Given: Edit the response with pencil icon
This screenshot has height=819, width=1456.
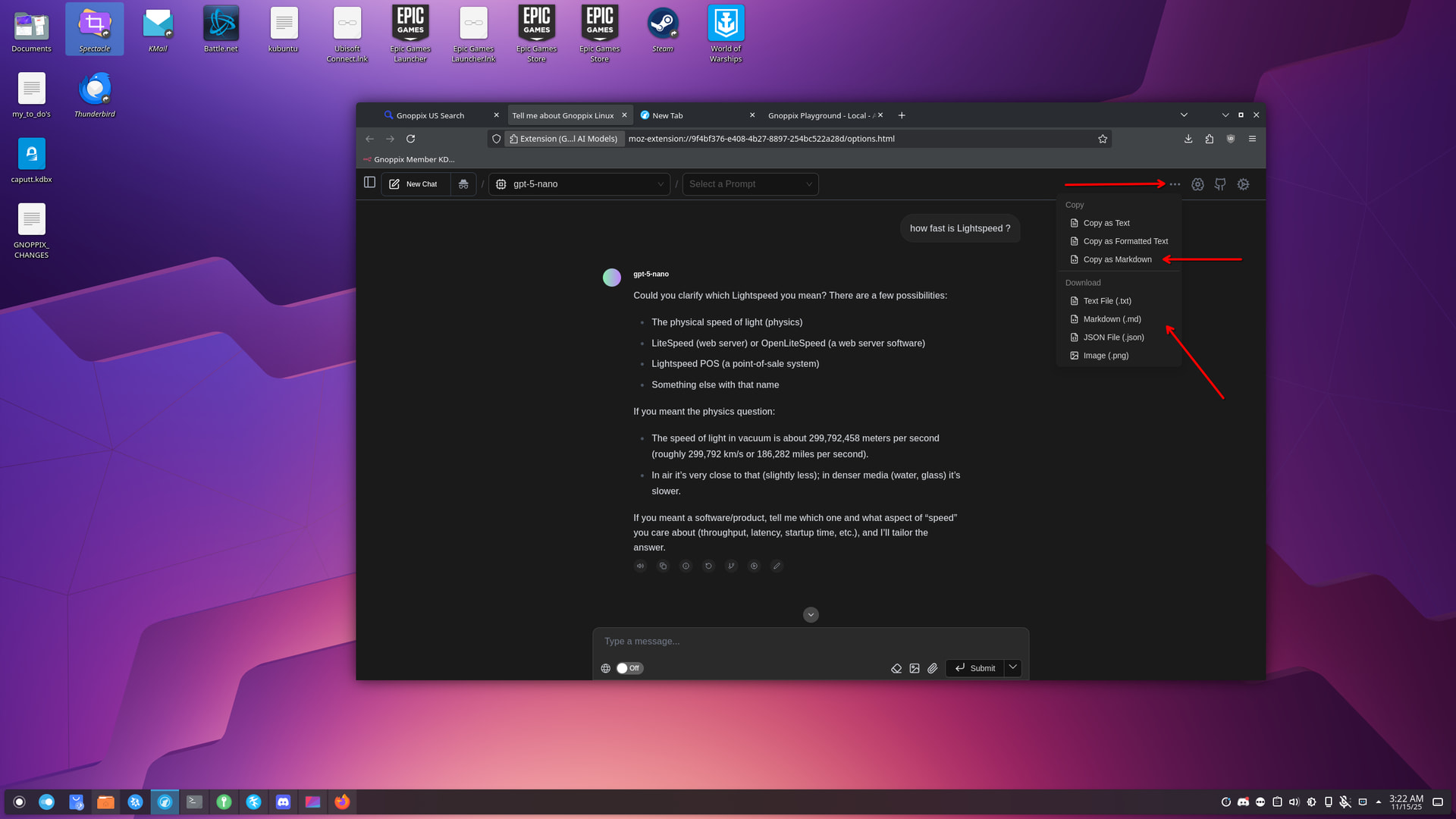Looking at the screenshot, I should coord(777,566).
